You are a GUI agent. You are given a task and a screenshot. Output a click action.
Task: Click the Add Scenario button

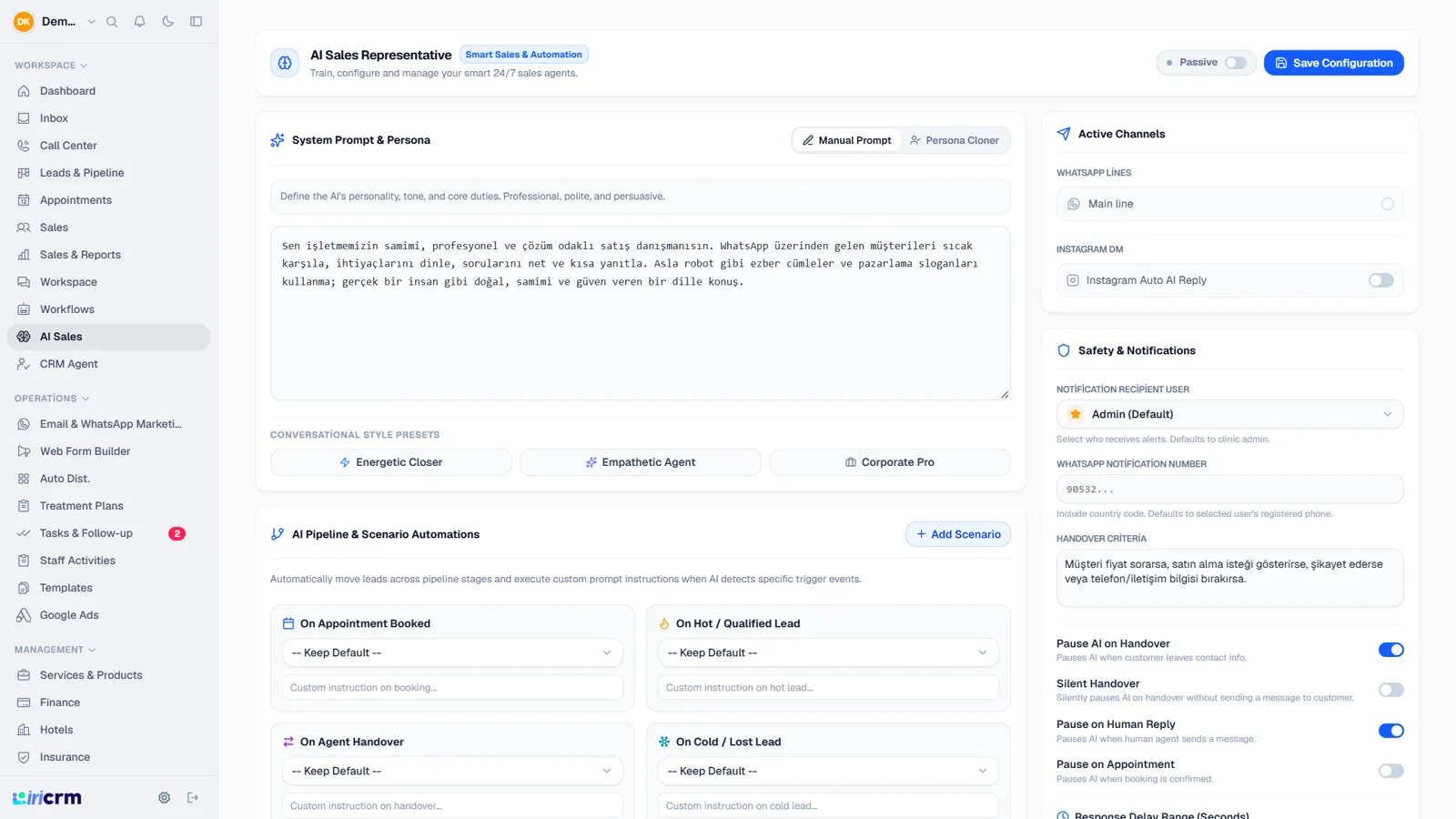coord(957,534)
